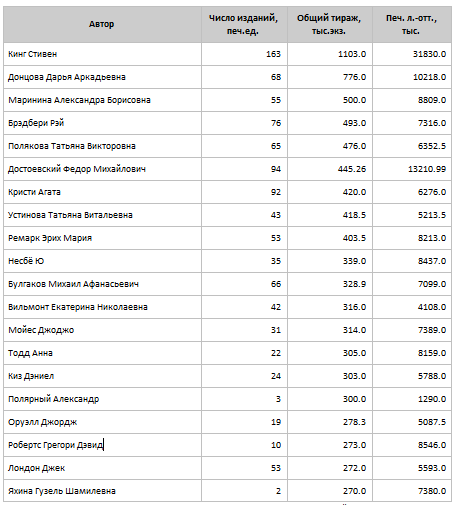Select 'Маринина Александра Борисовна' cell
Viewport: 456px width, 505px height.
coord(102,100)
